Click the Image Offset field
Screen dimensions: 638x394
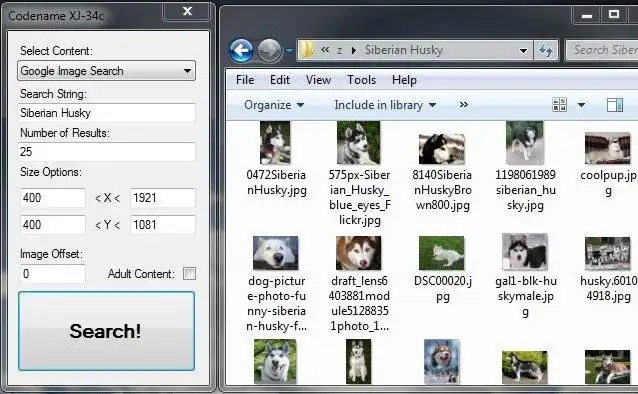[x=53, y=274]
